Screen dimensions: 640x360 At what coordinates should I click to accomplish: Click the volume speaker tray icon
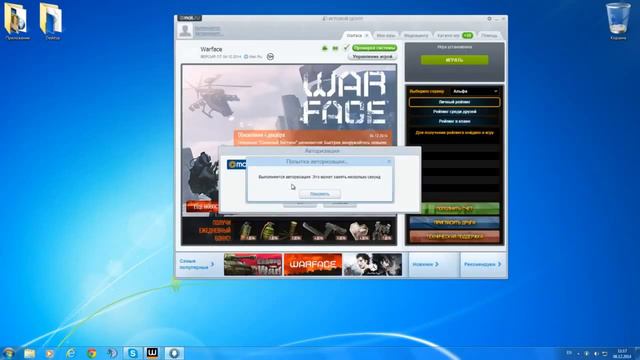tap(596, 353)
